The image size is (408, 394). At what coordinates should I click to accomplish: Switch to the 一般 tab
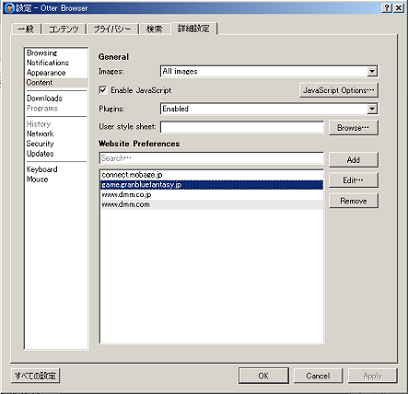tap(26, 29)
